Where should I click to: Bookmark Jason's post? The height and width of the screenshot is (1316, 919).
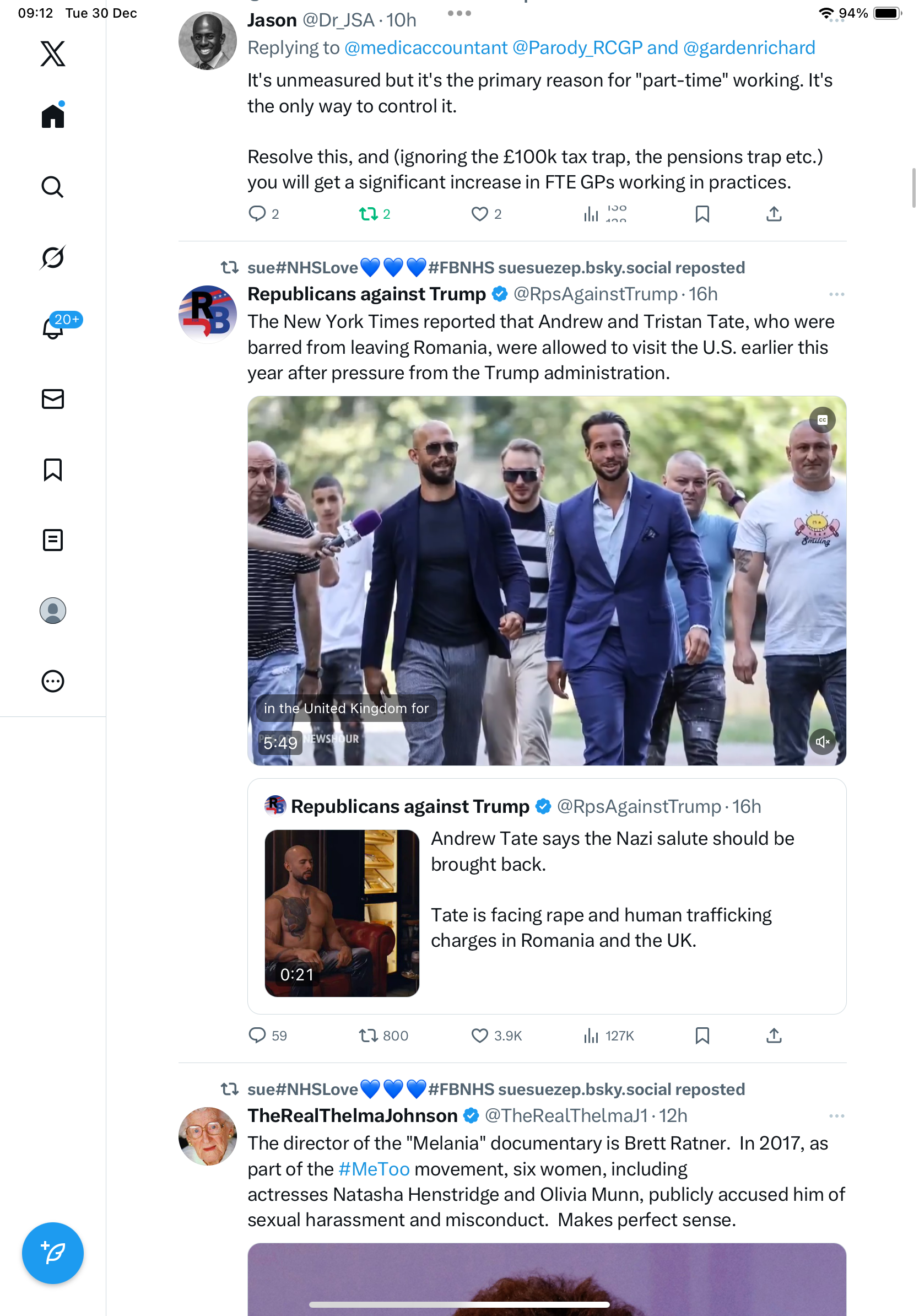click(702, 214)
